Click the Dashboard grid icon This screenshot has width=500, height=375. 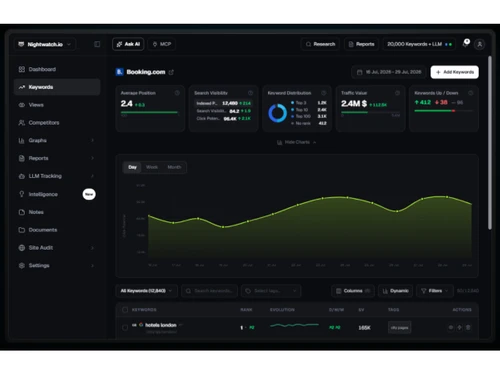click(x=22, y=69)
